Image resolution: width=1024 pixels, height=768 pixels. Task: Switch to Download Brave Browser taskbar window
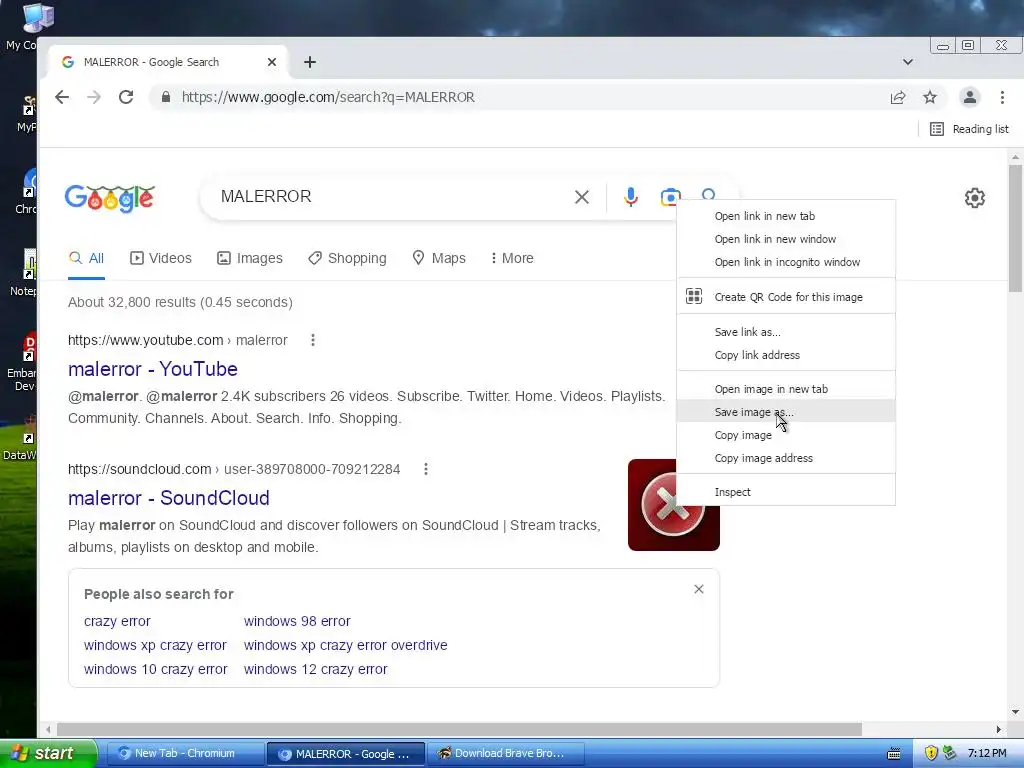pos(504,754)
